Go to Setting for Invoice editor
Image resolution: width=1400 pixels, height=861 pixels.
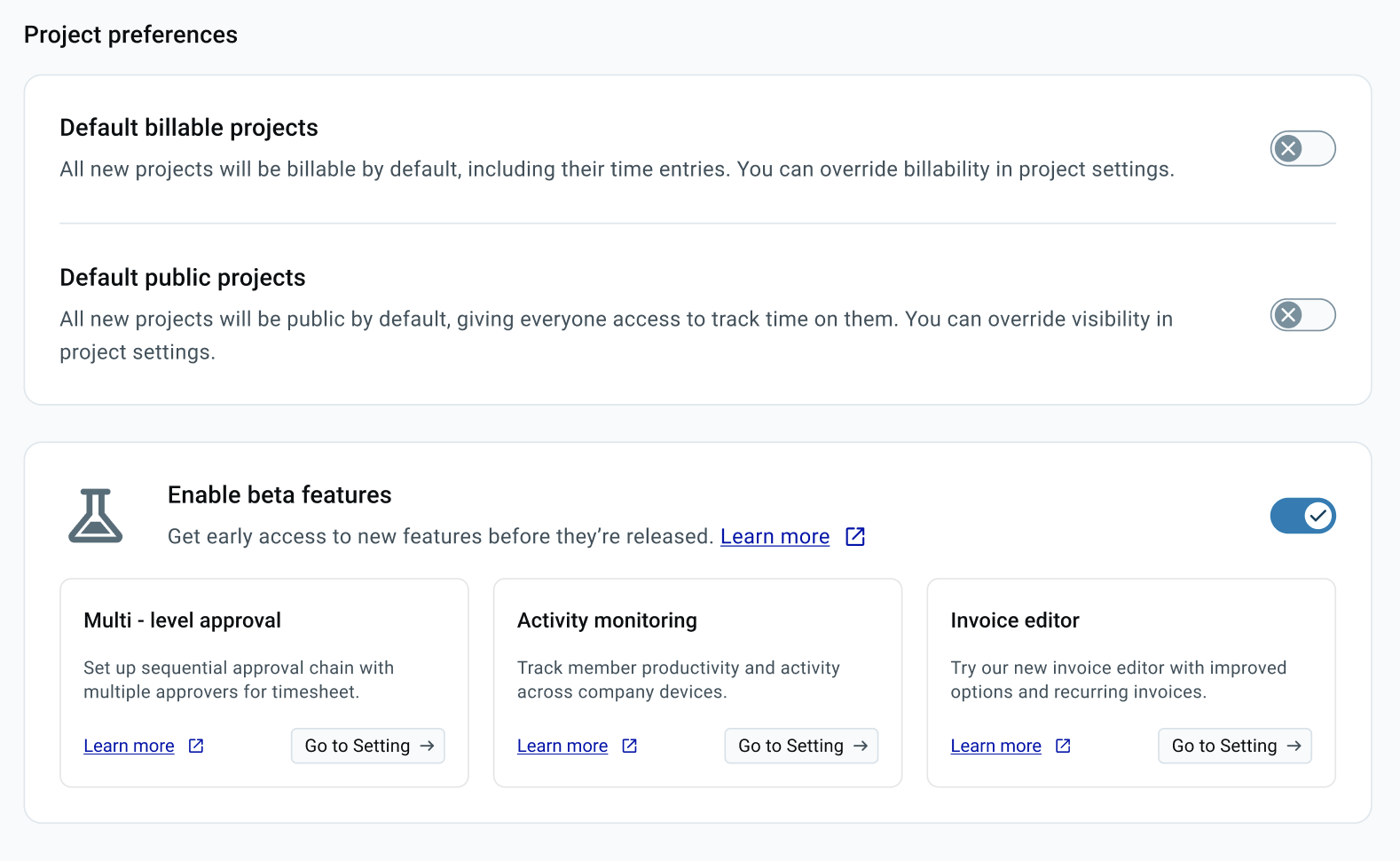[x=1235, y=746]
